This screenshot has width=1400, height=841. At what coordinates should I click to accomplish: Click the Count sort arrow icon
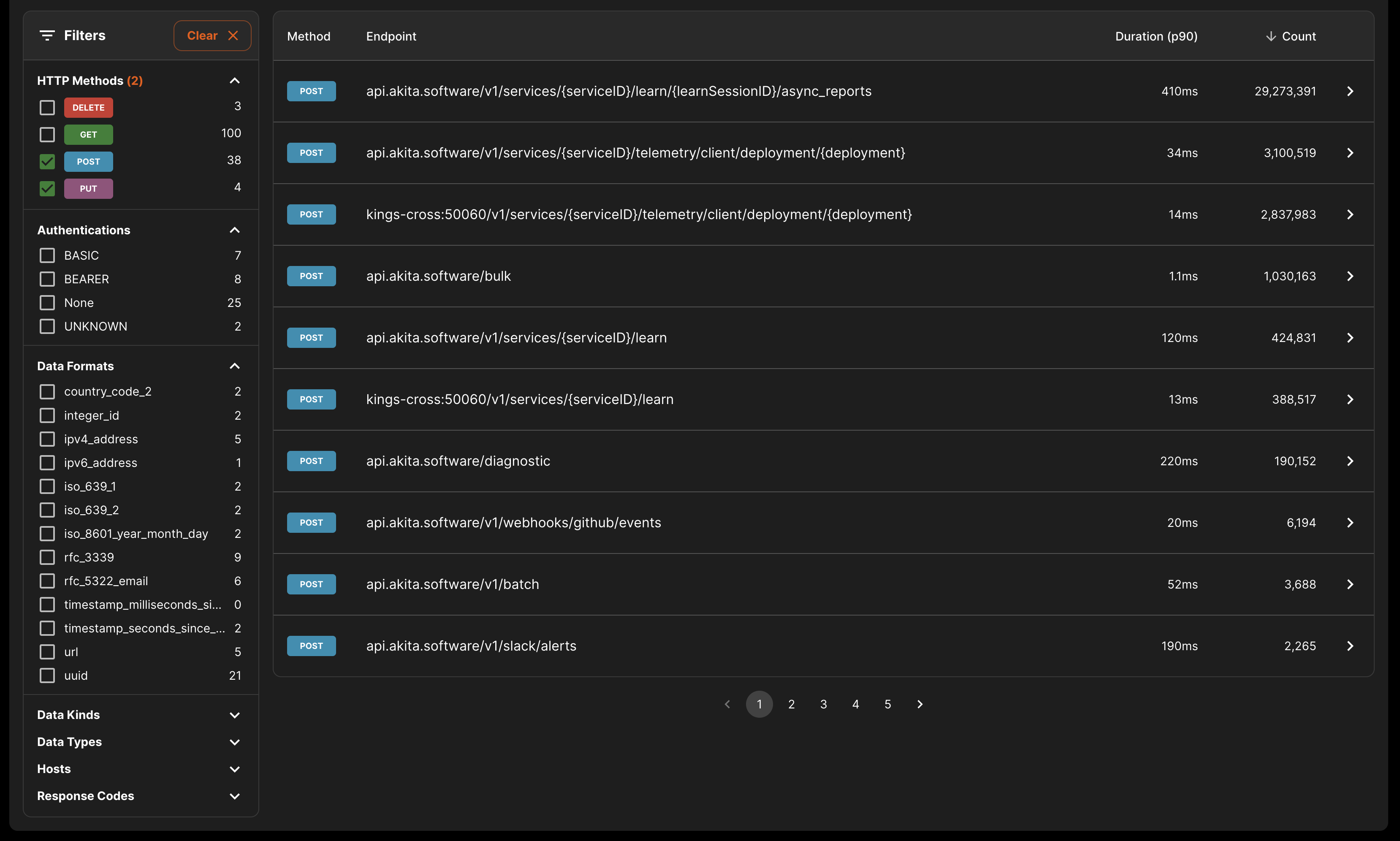point(1271,36)
